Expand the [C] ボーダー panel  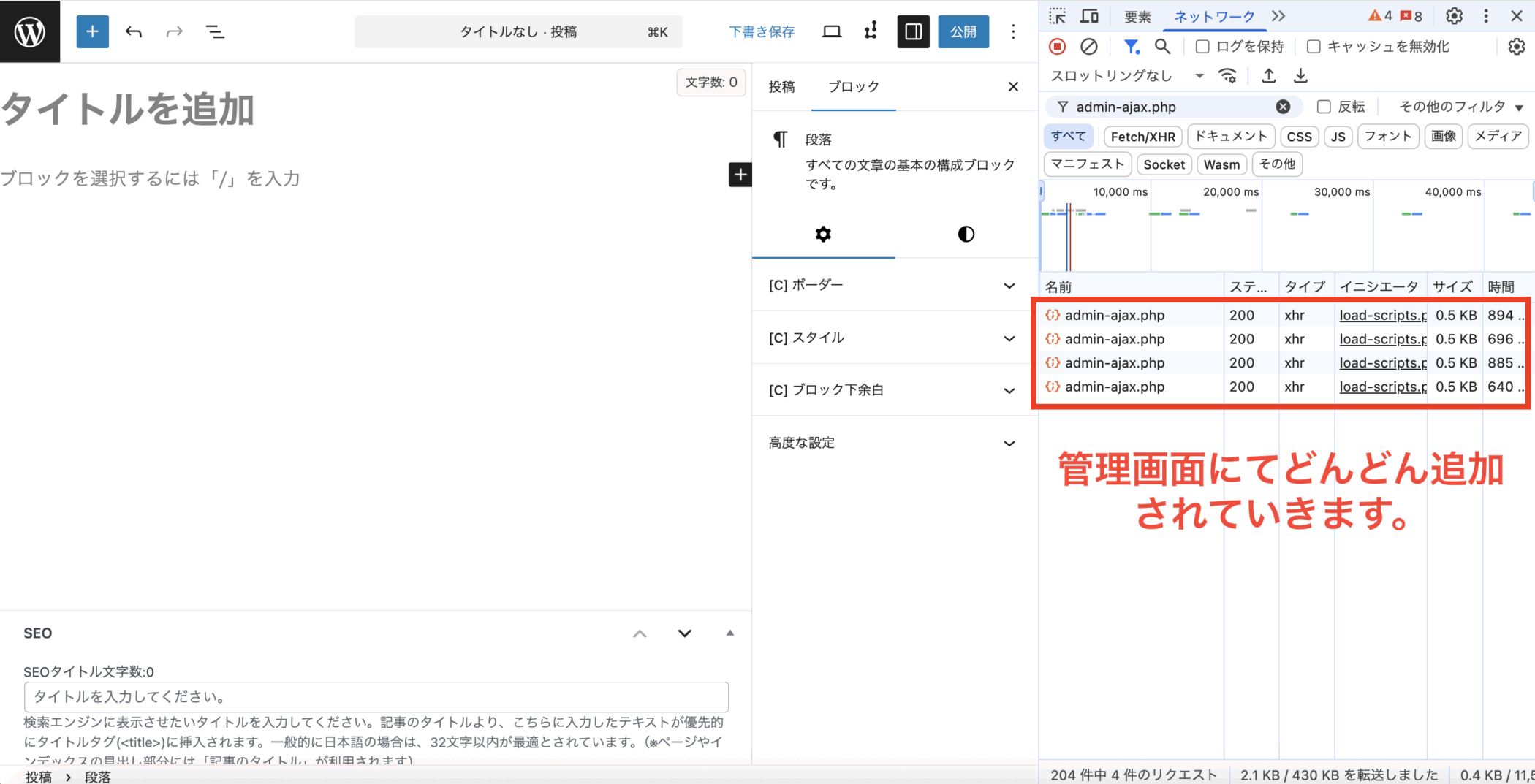tap(892, 285)
